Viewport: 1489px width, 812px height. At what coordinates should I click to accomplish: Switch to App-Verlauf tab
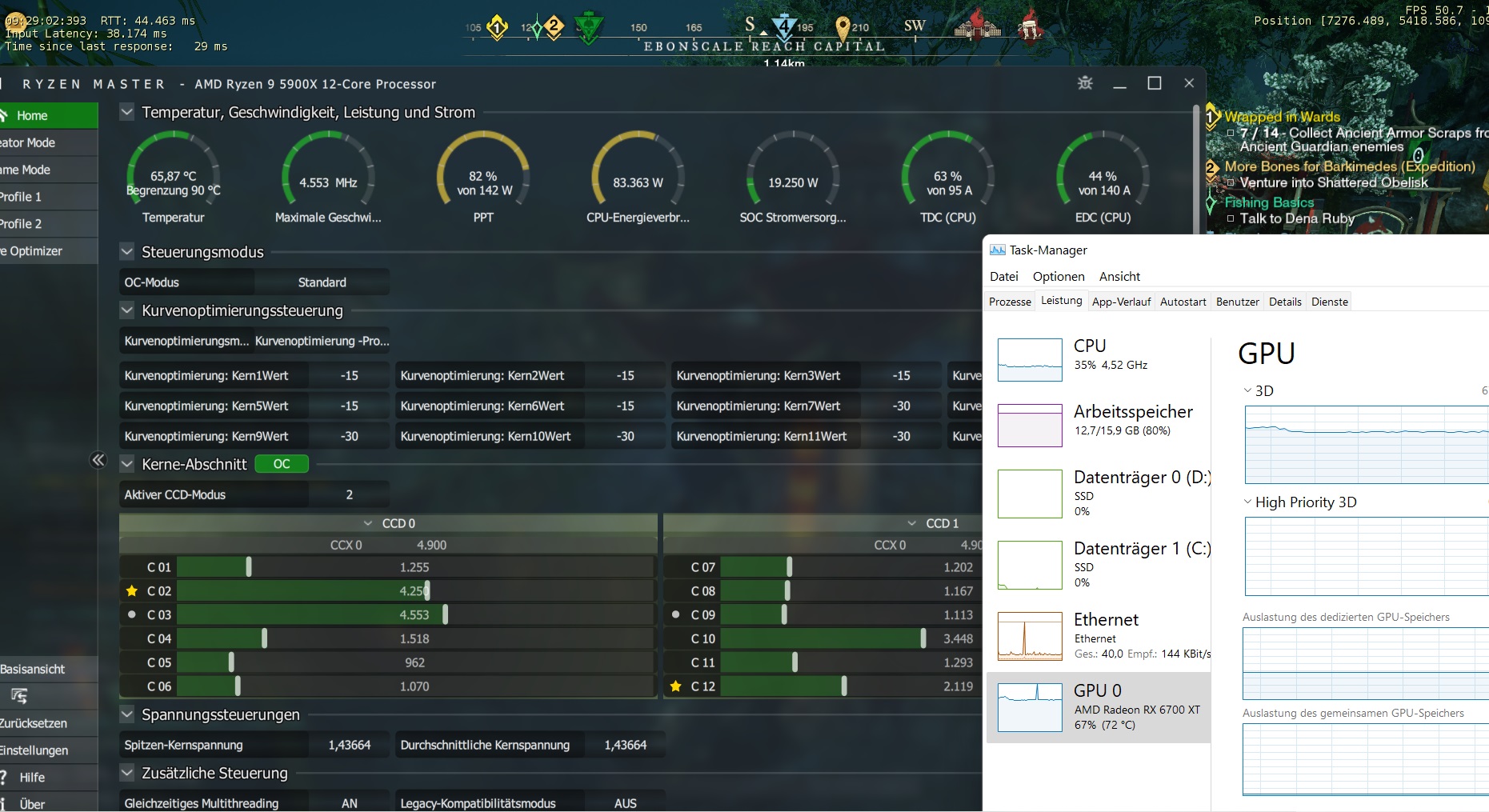1121,302
